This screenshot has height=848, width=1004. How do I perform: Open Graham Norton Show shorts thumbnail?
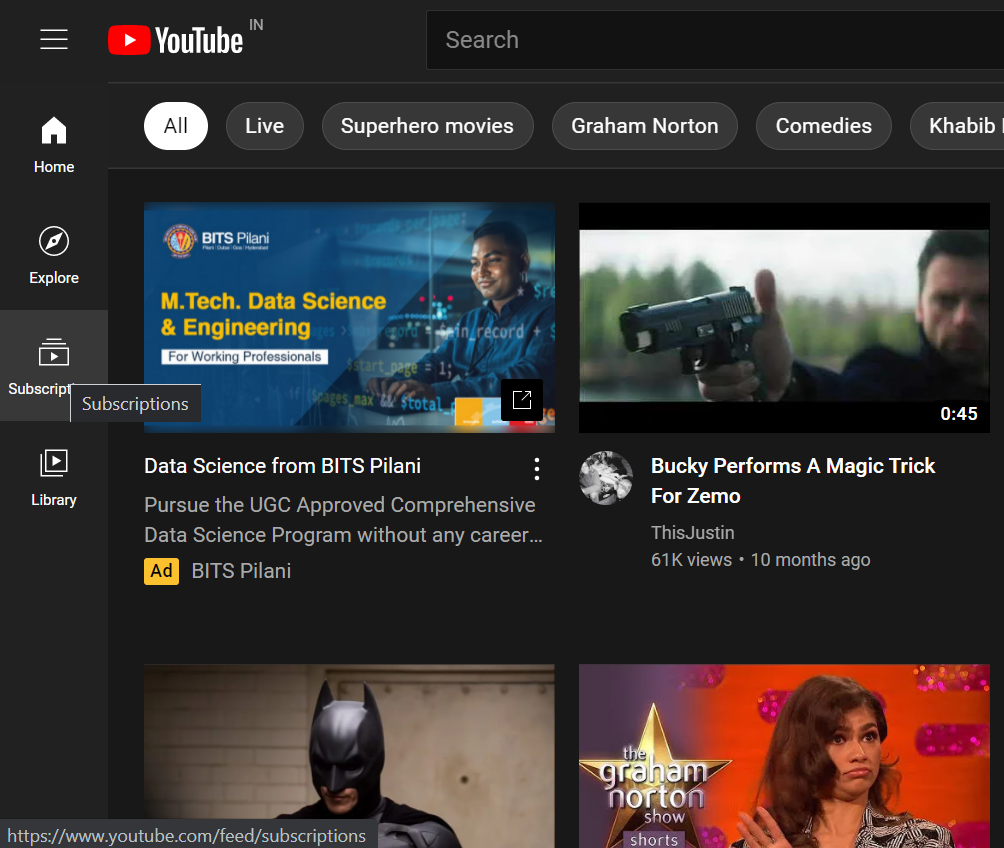pyautogui.click(x=784, y=756)
